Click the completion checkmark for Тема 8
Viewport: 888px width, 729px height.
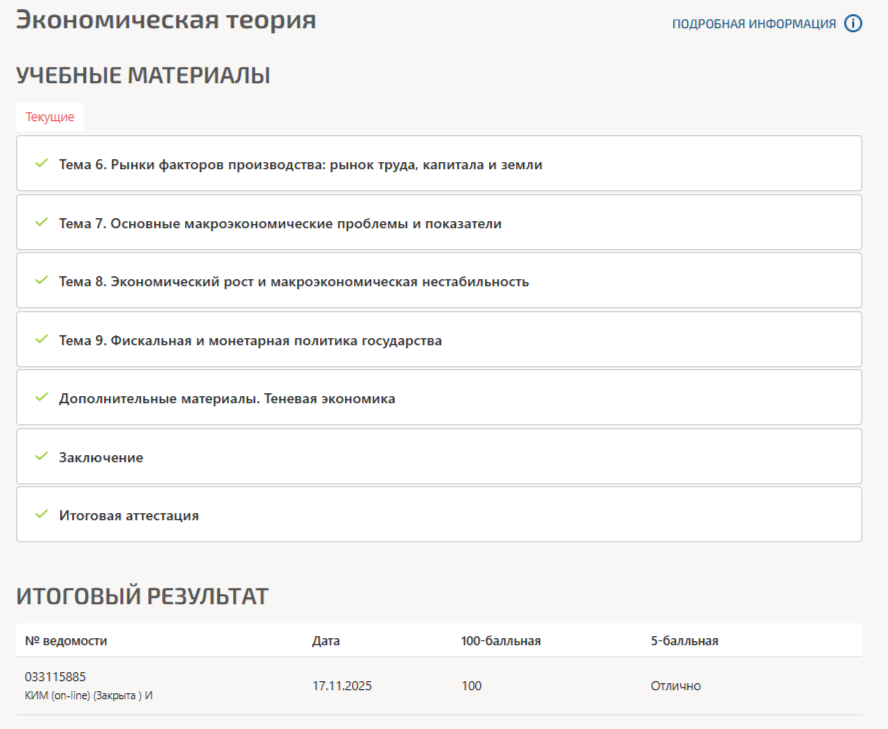coord(41,280)
